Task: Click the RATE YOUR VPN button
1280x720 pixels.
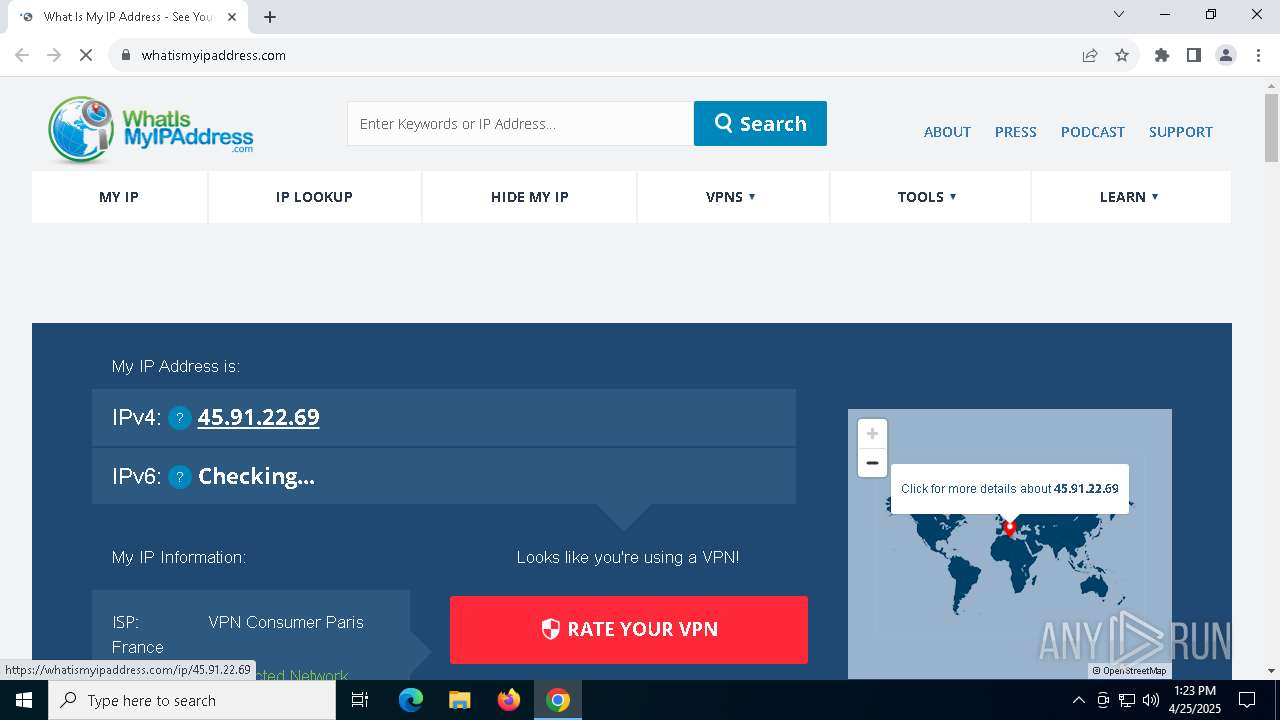Action: (x=629, y=629)
